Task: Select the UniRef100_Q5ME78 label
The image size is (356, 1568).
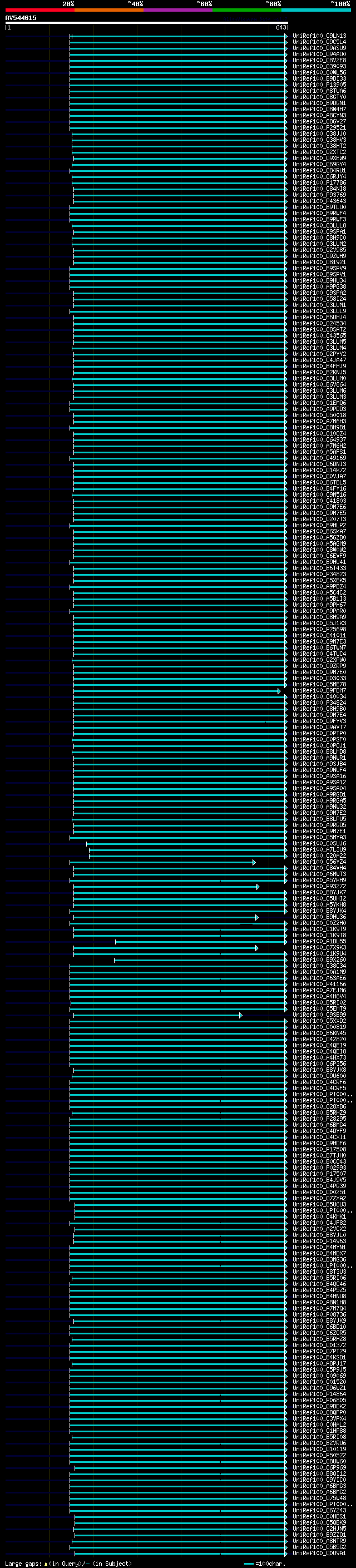Action: (x=319, y=685)
